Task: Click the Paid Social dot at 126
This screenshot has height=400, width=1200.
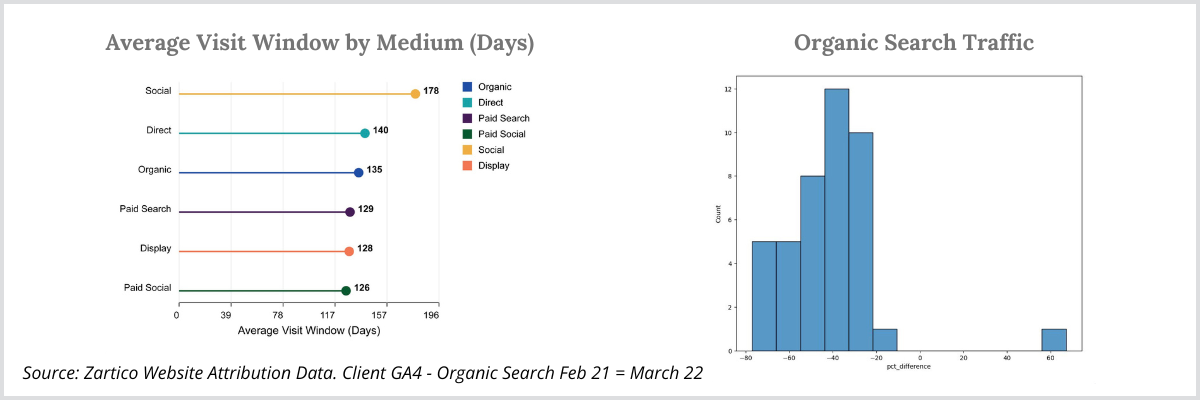Action: pos(346,291)
